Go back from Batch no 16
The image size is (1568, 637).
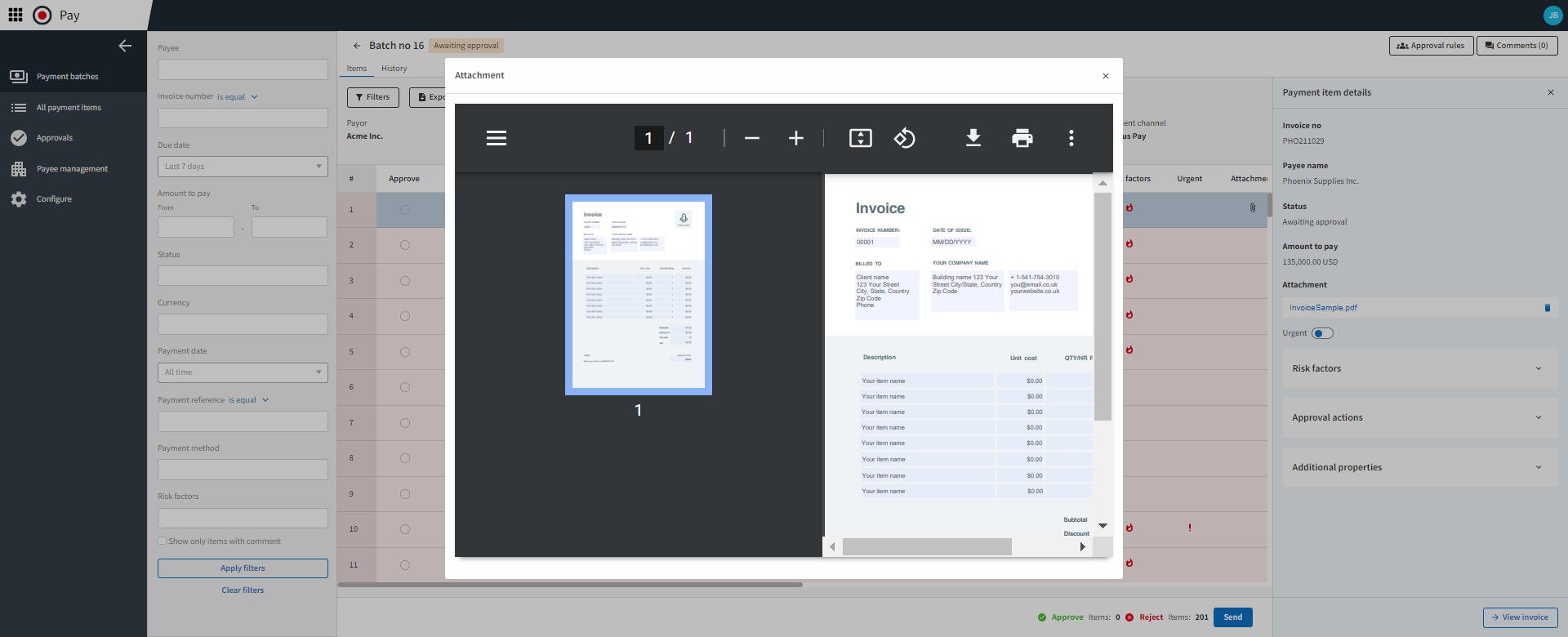[x=357, y=46]
